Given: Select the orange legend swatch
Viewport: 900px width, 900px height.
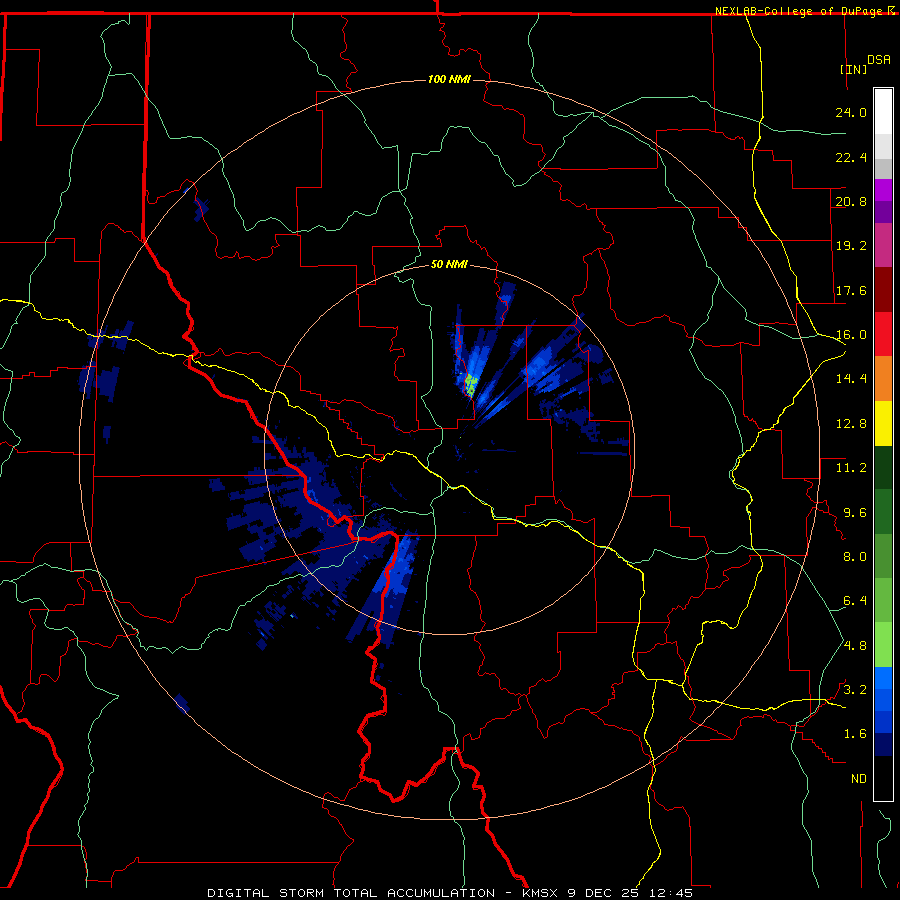Looking at the screenshot, I should [x=883, y=379].
